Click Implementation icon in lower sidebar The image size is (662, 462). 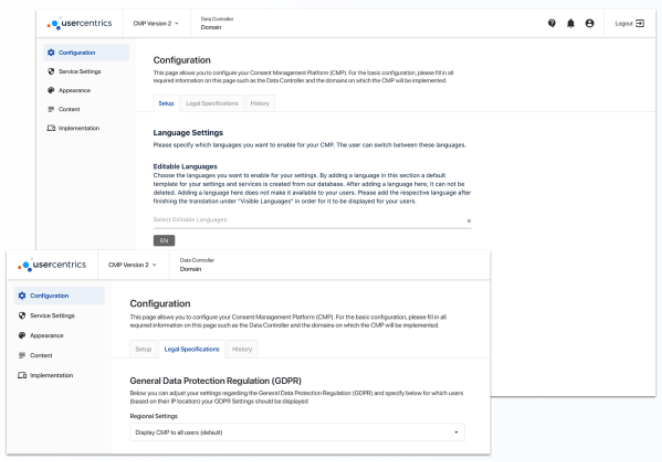point(22,375)
